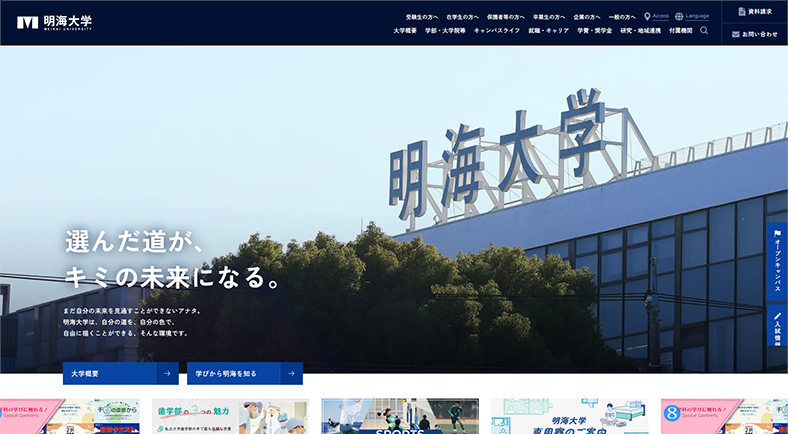This screenshot has height=434, width=788.
Task: Open the 歯学部の3つの魅力 banner
Action: [x=230, y=416]
